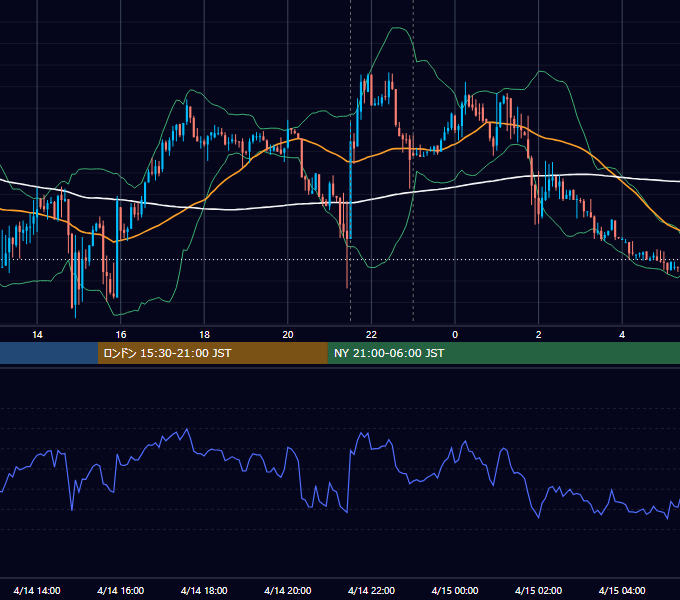This screenshot has width=680, height=600.
Task: Click the 18 hour axis label
Action: coord(204,335)
